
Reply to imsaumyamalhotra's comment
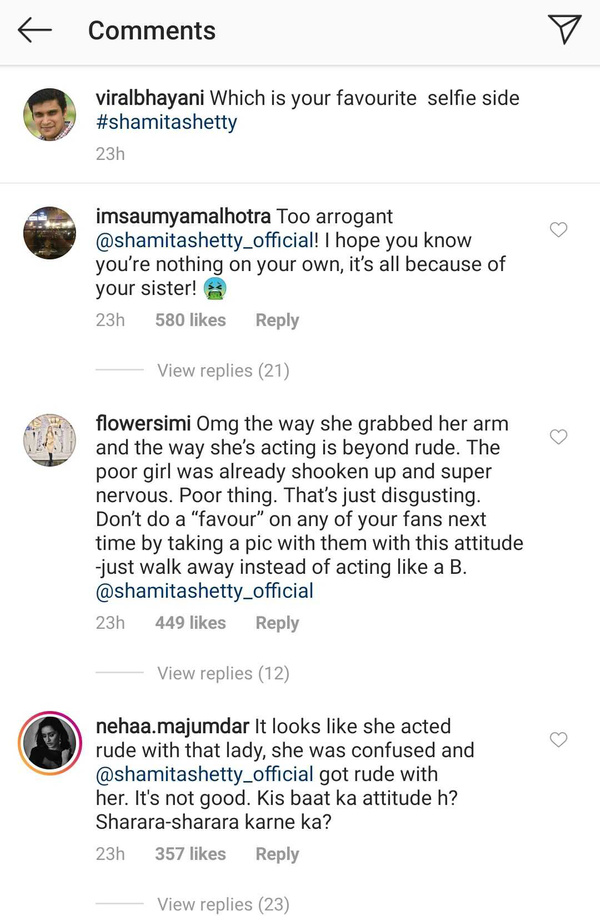click(277, 321)
